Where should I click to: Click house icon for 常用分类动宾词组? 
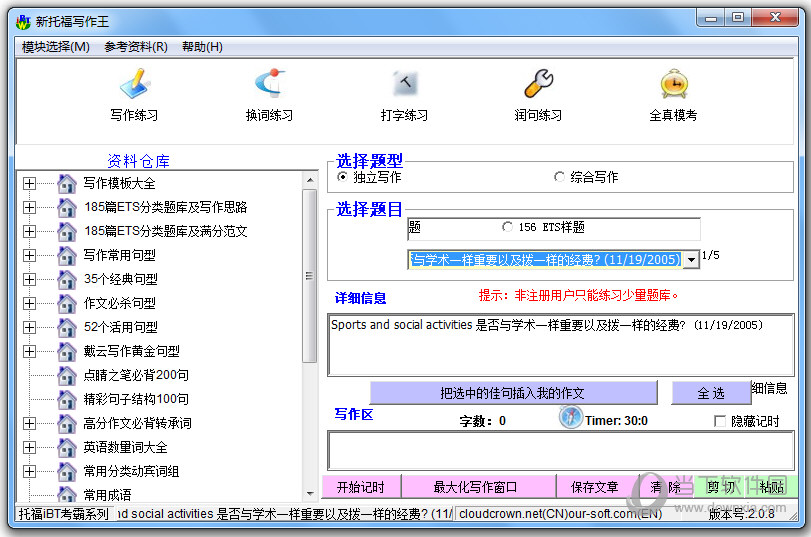pos(67,471)
